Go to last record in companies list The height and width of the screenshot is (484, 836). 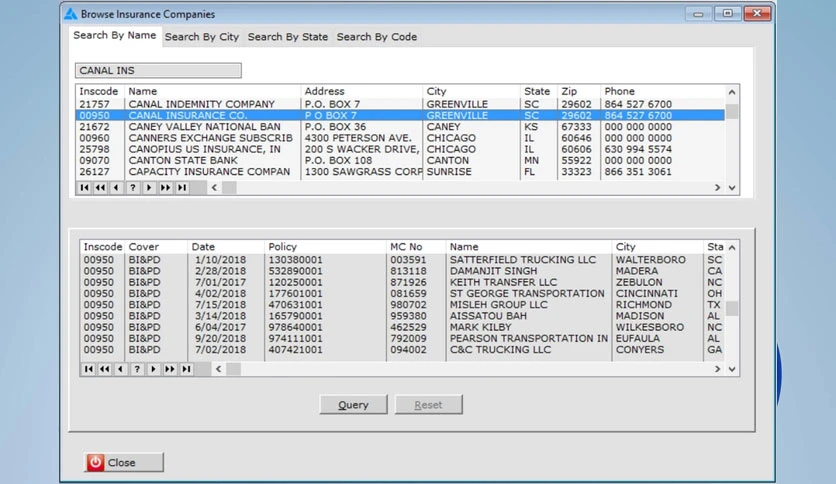(182, 188)
